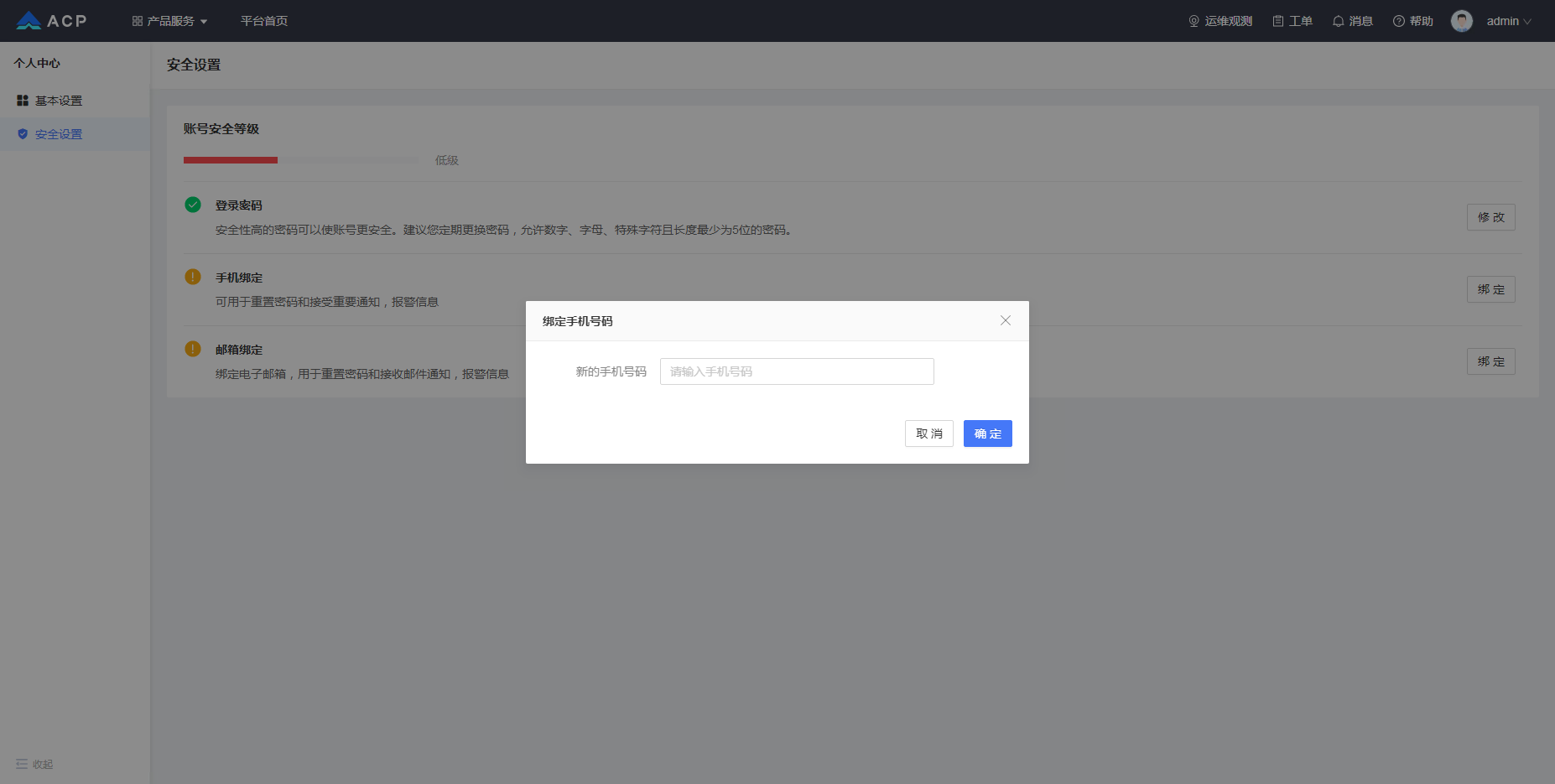Select 安全设置 in sidebar

(75, 134)
